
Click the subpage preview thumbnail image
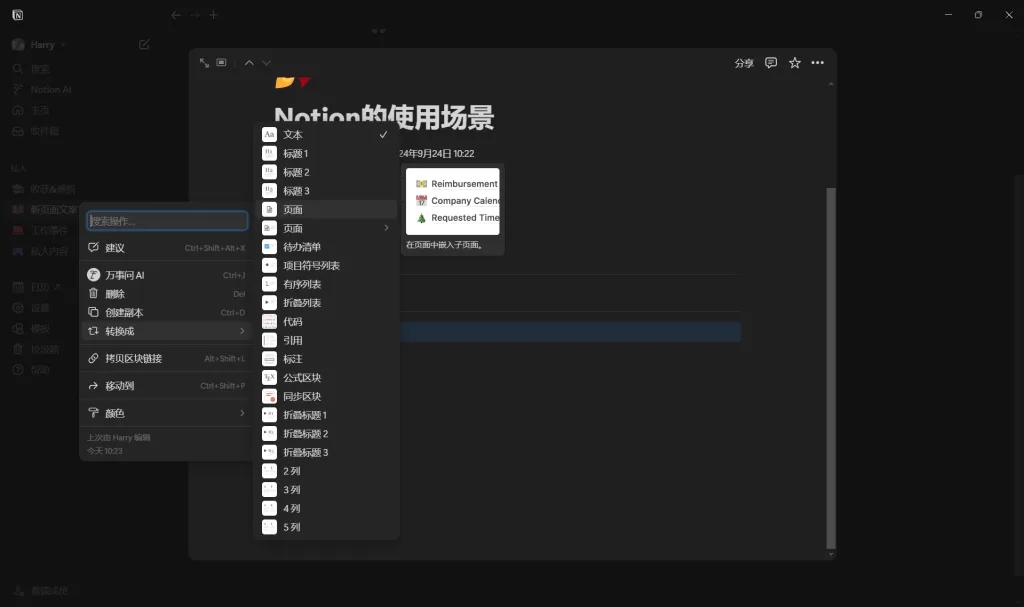pos(453,201)
